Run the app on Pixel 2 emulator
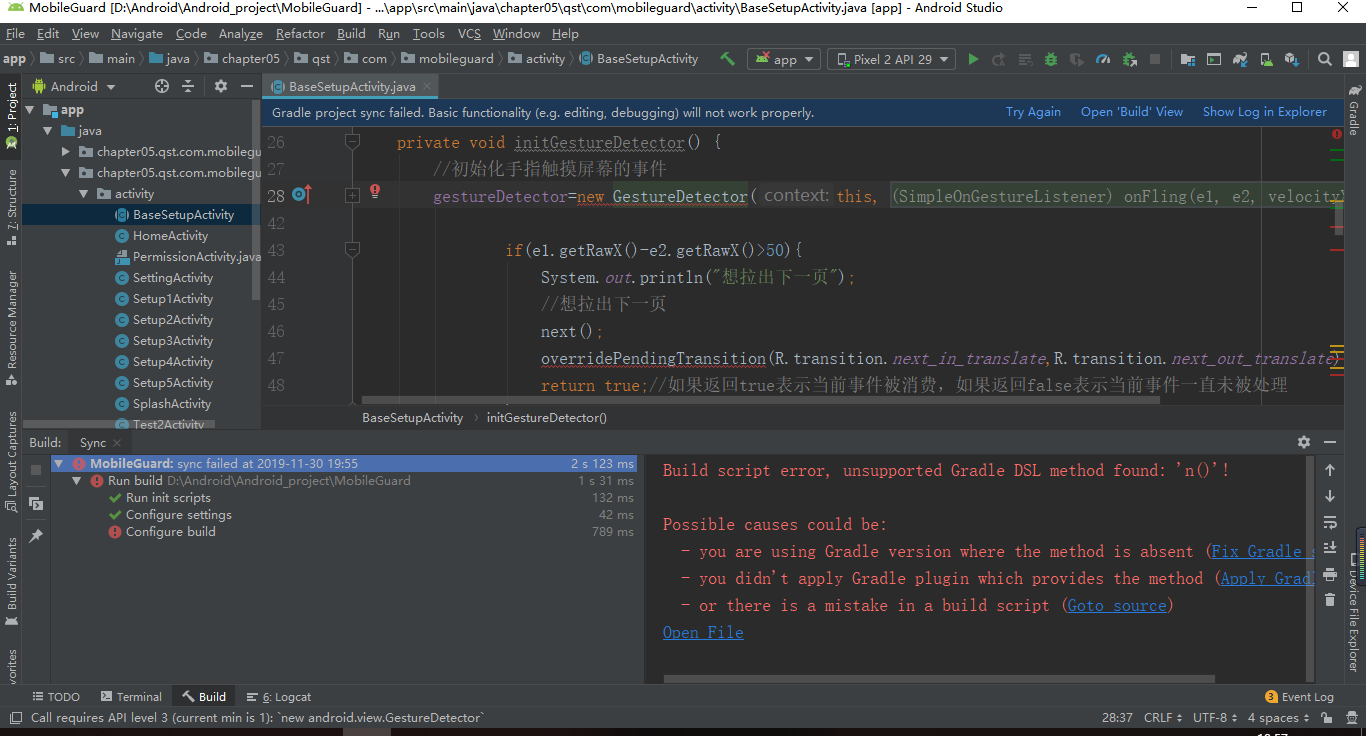This screenshot has height=736, width=1366. tap(973, 58)
